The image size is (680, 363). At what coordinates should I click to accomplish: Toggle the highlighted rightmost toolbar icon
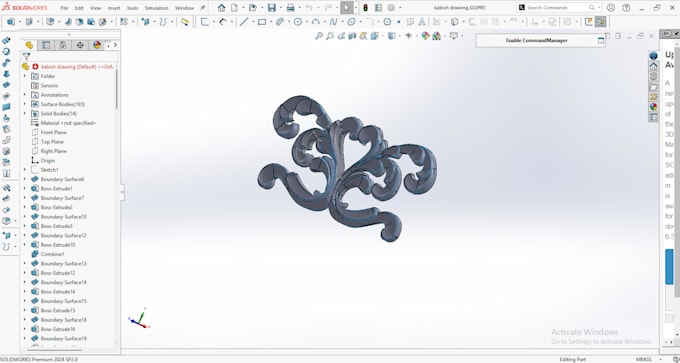tap(600, 22)
